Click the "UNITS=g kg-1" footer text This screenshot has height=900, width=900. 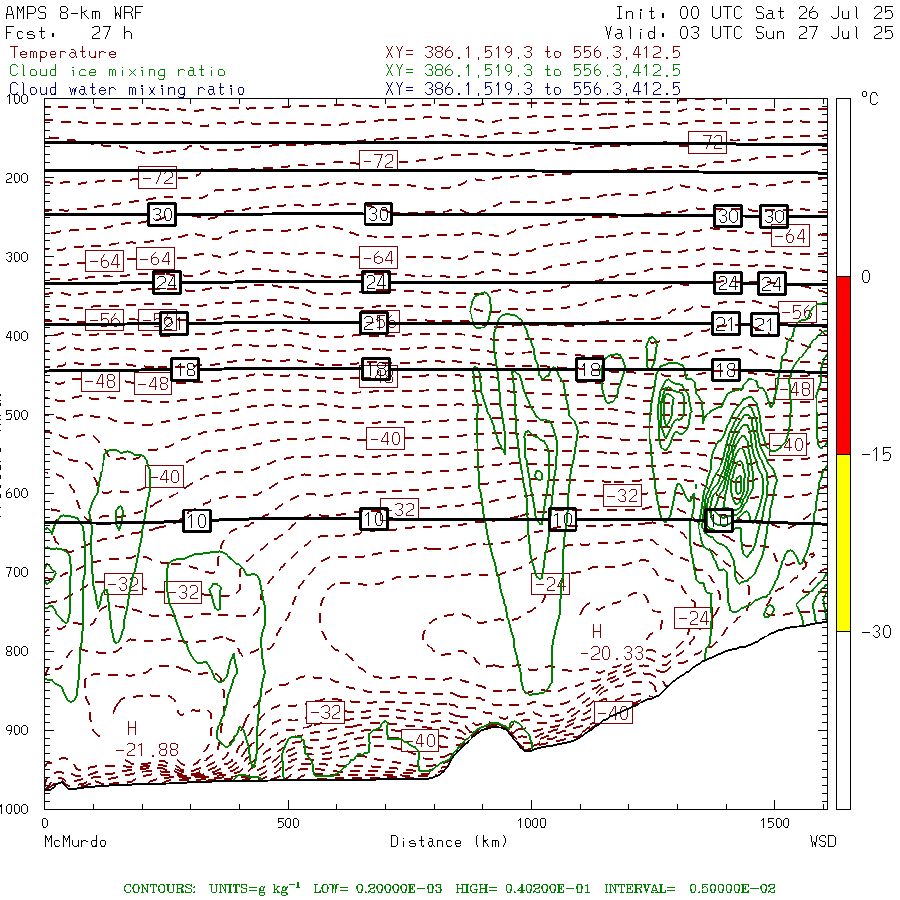click(255, 888)
